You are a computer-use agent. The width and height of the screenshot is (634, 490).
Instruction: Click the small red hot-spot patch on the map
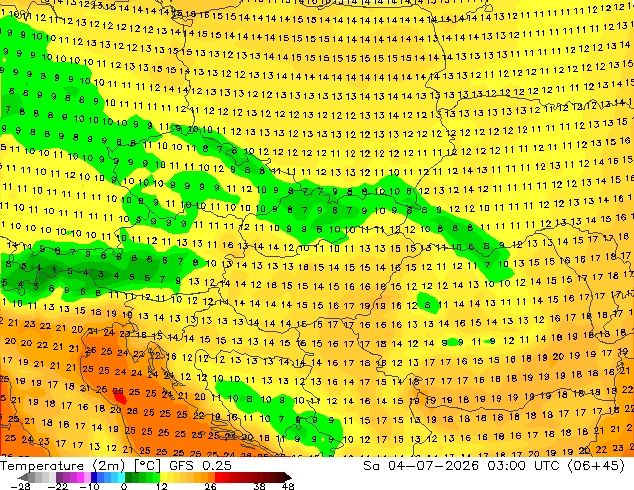coord(120,397)
